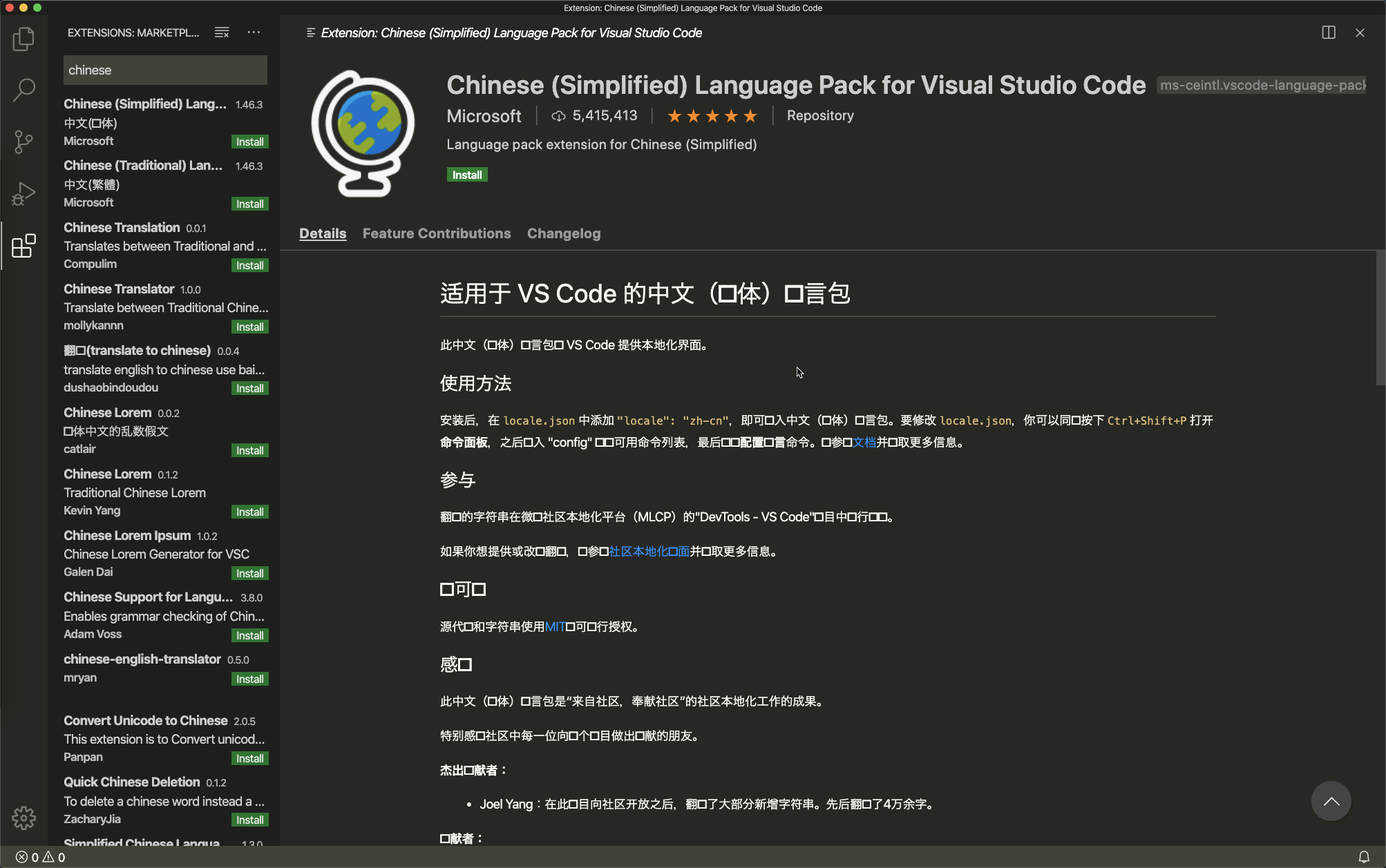
Task: Select Convert Unicode to Chinese entry
Action: tap(164, 739)
